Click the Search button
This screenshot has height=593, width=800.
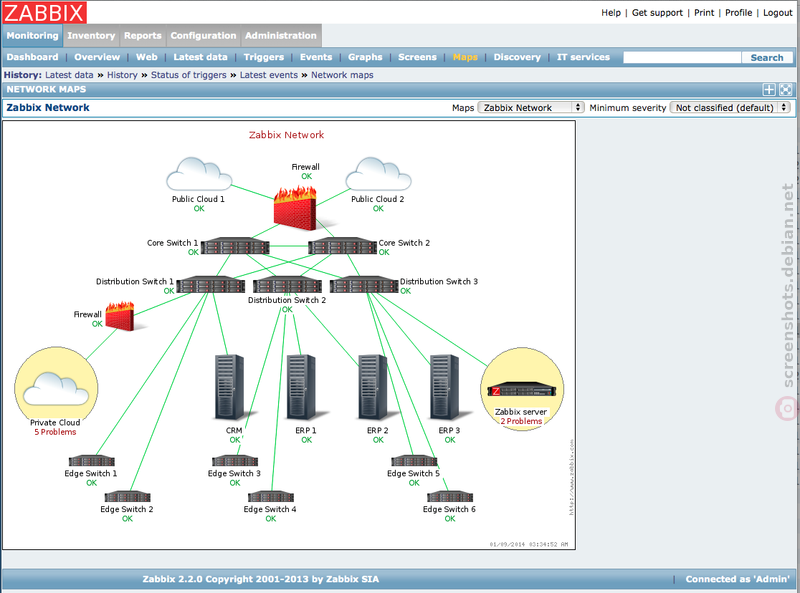click(x=767, y=58)
